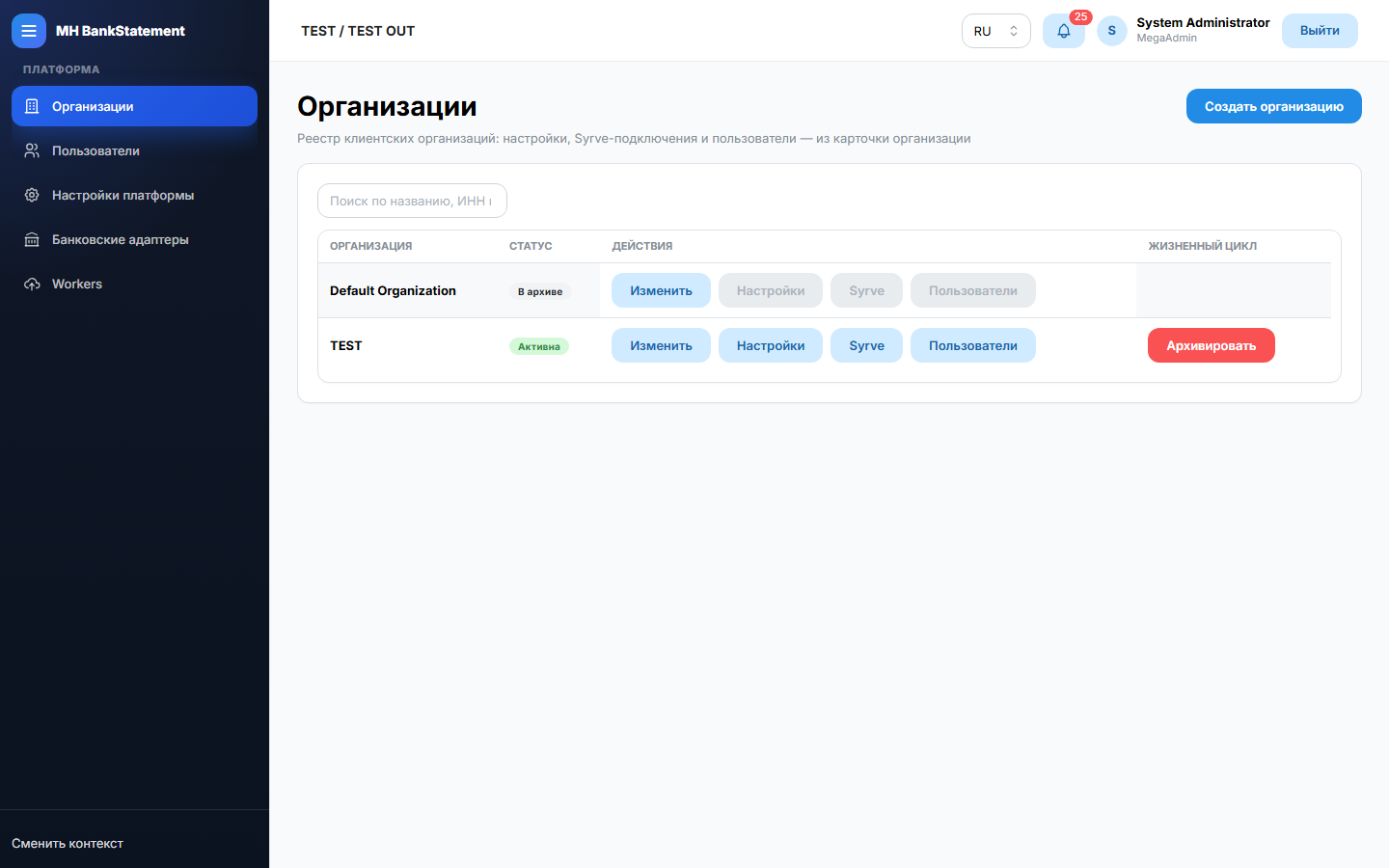
Task: Click the Активна status badge
Action: 539,346
